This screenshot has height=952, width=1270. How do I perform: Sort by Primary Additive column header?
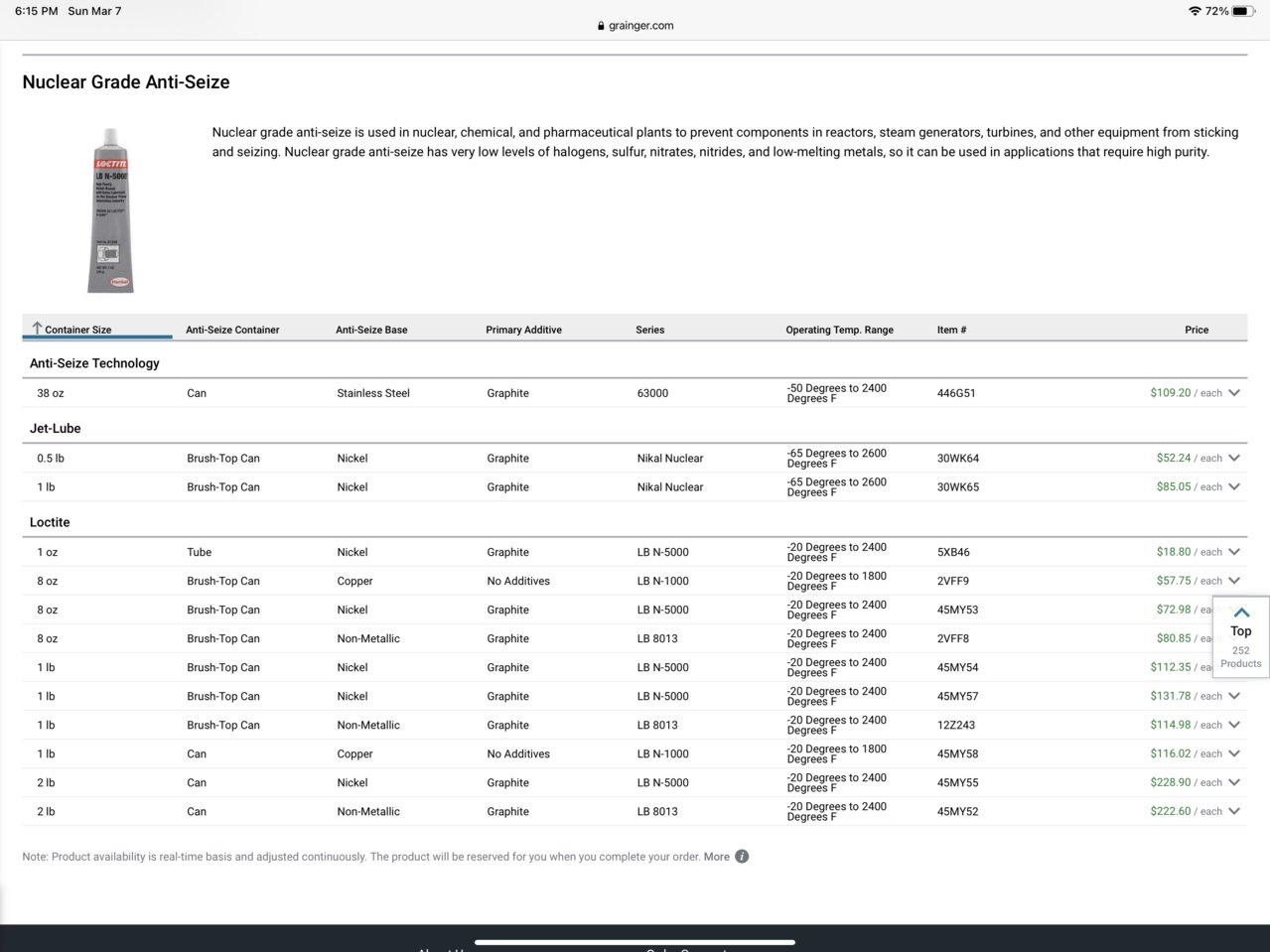pos(523,330)
